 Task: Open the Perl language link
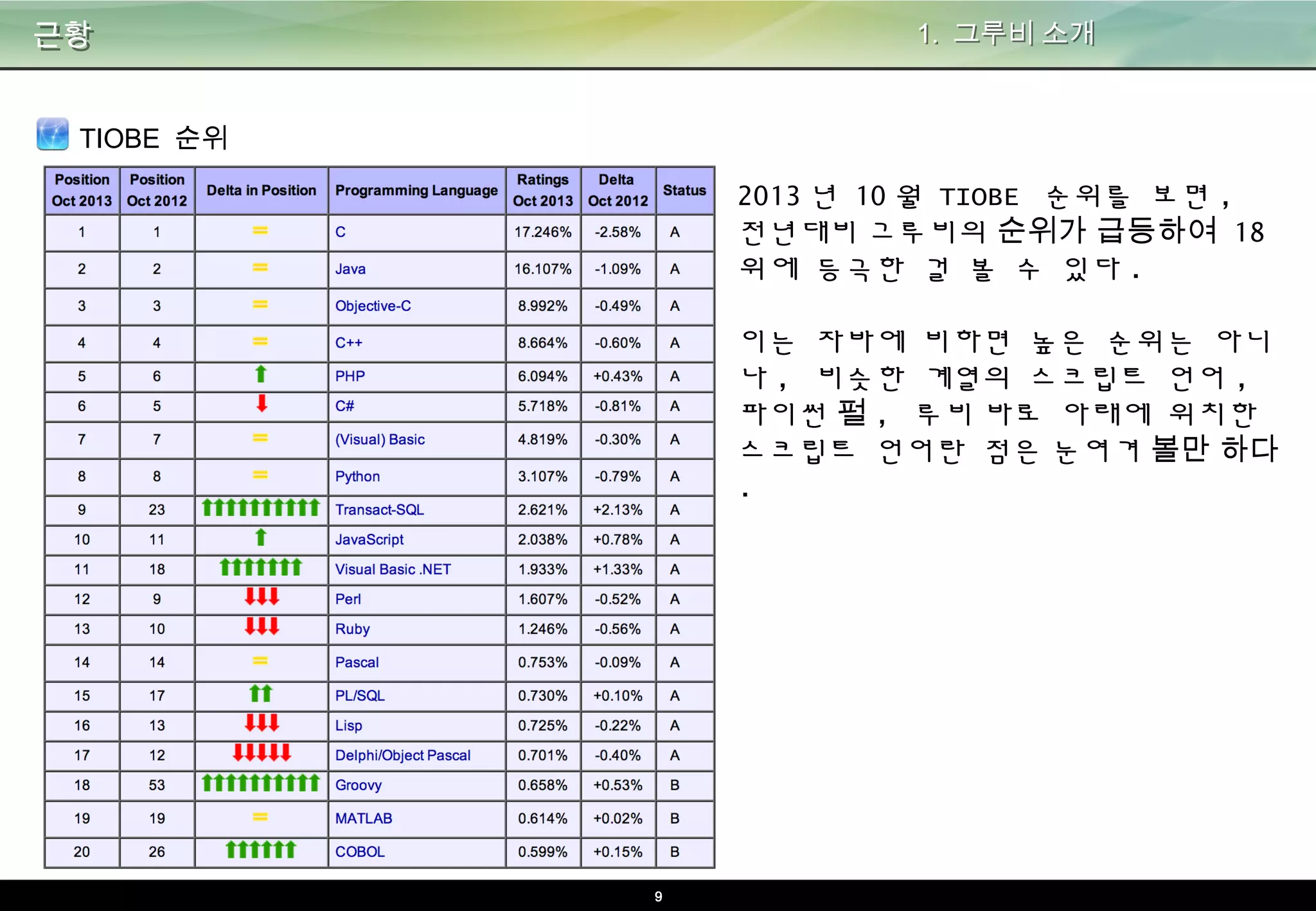(348, 599)
